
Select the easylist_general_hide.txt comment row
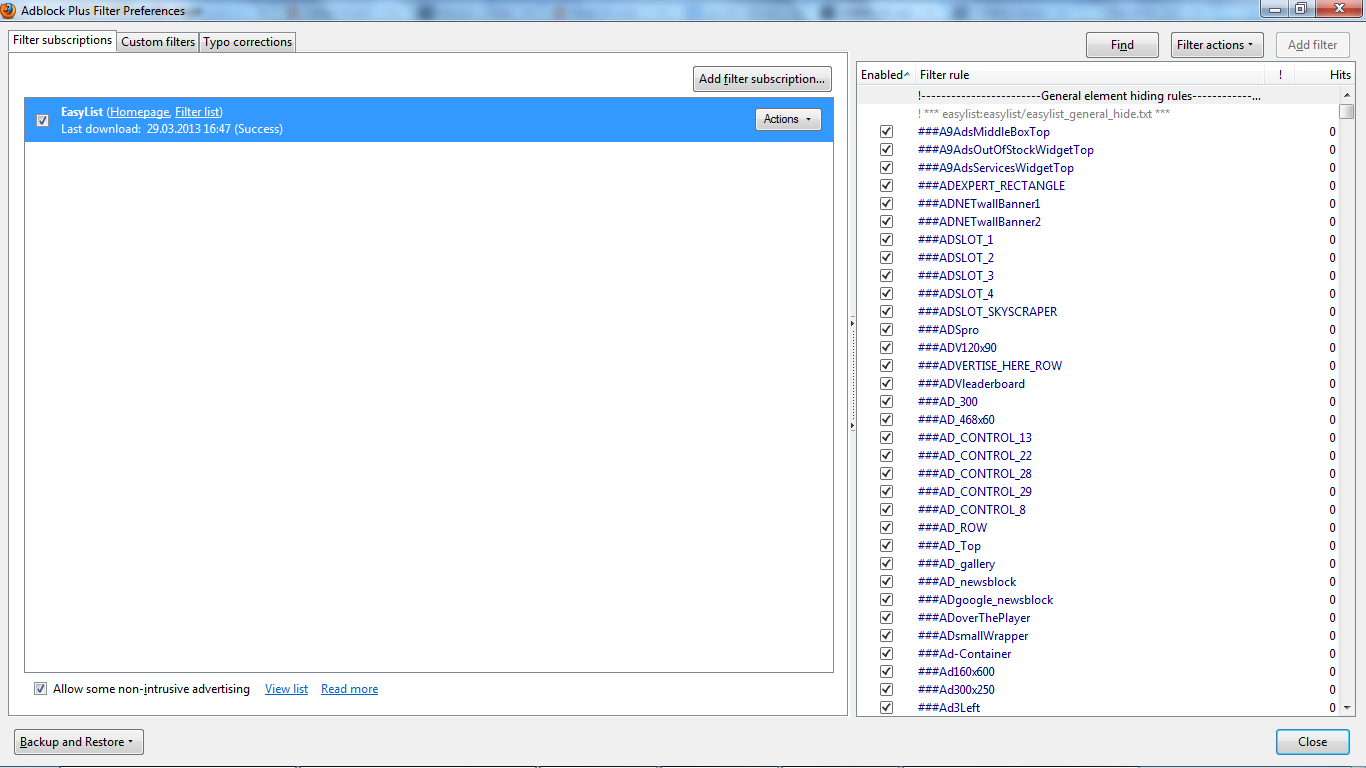tap(1044, 114)
